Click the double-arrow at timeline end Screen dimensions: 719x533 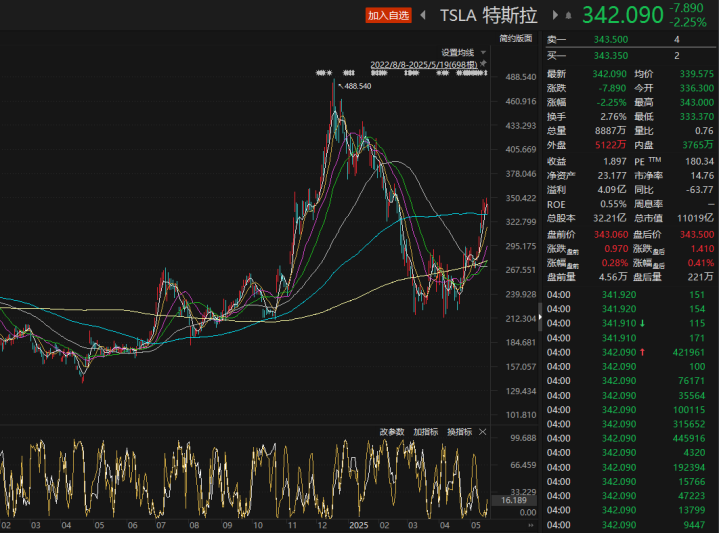coord(531,525)
